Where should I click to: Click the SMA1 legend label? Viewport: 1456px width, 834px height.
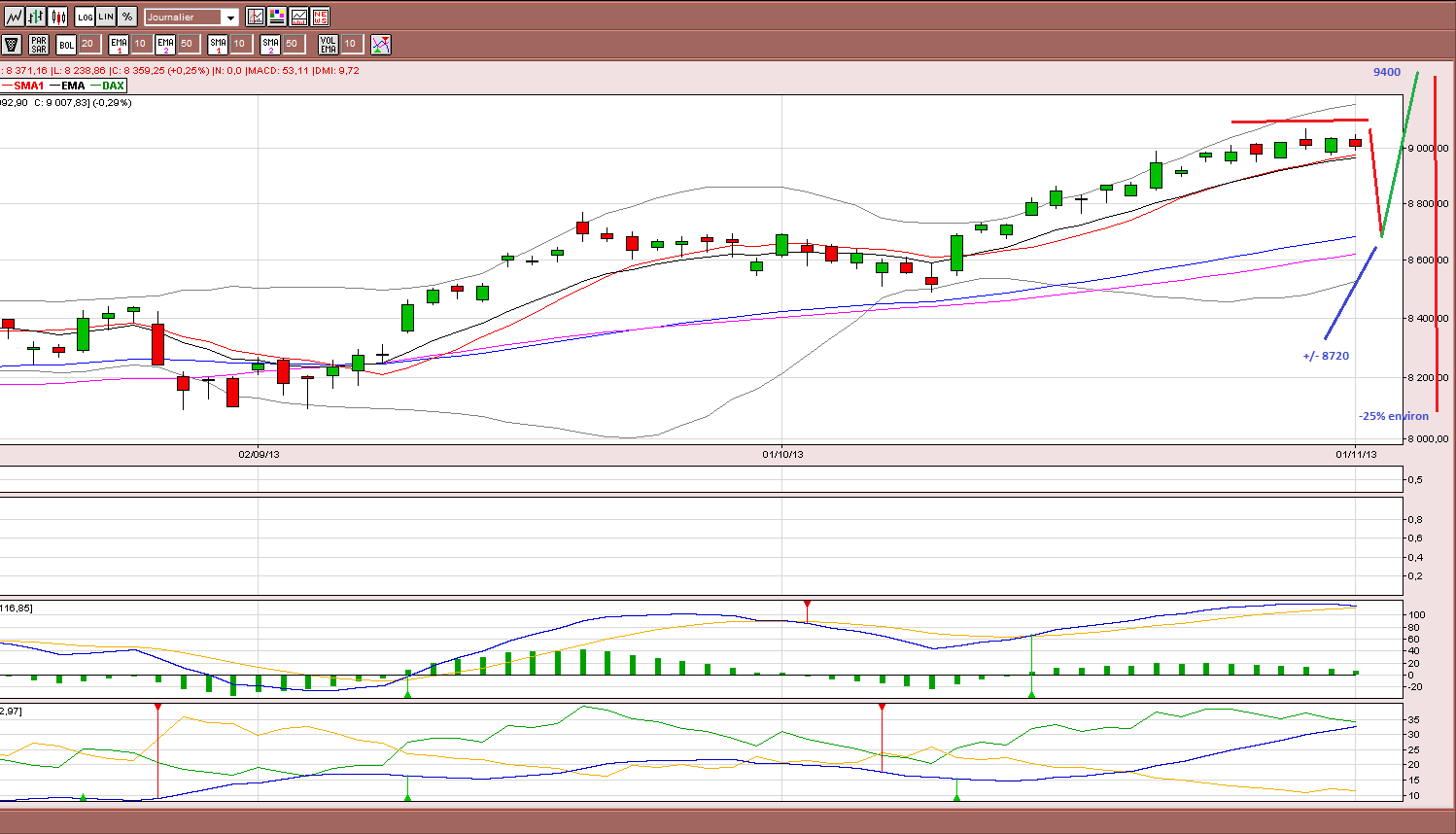pyautogui.click(x=29, y=86)
